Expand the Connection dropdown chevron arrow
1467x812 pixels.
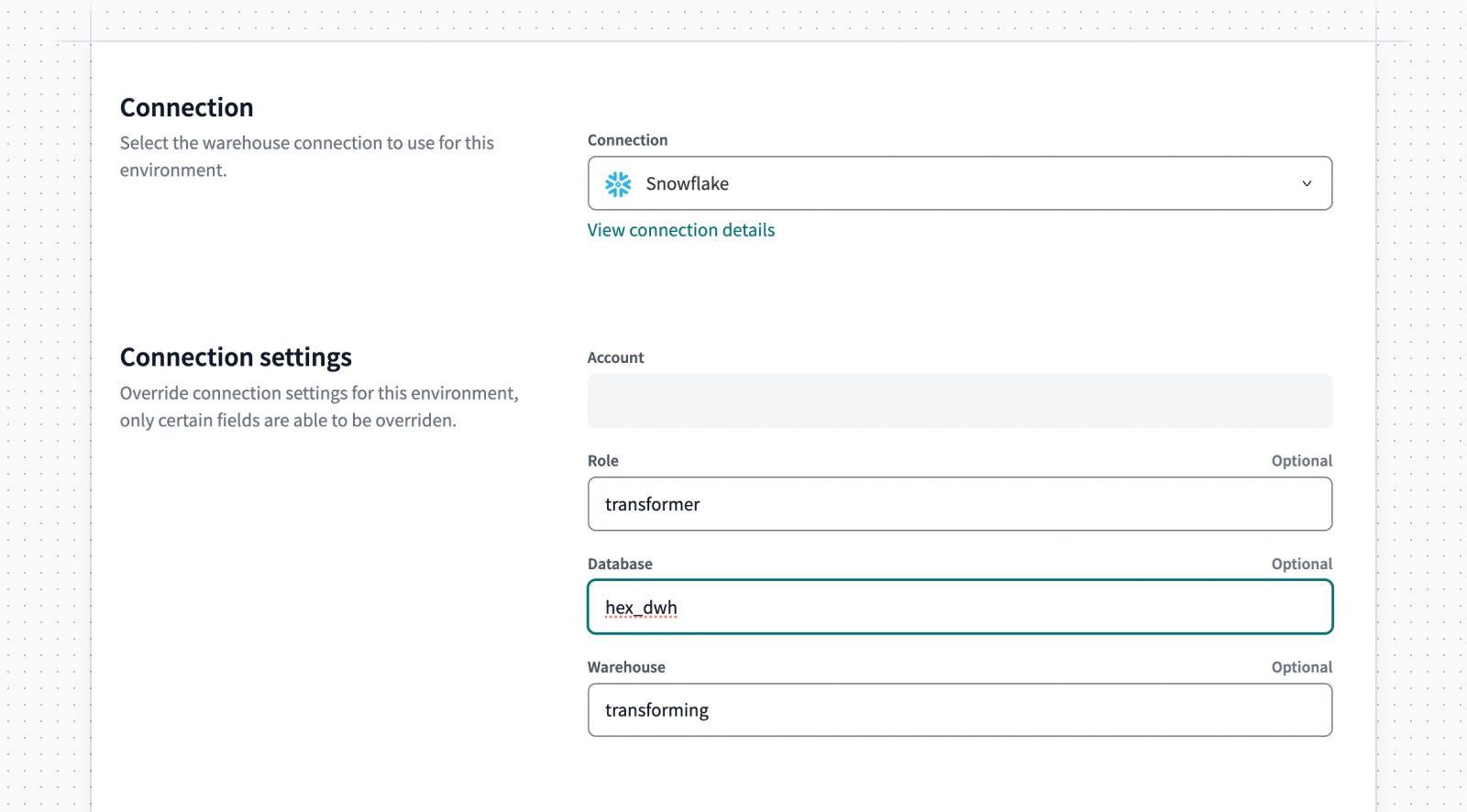point(1307,183)
